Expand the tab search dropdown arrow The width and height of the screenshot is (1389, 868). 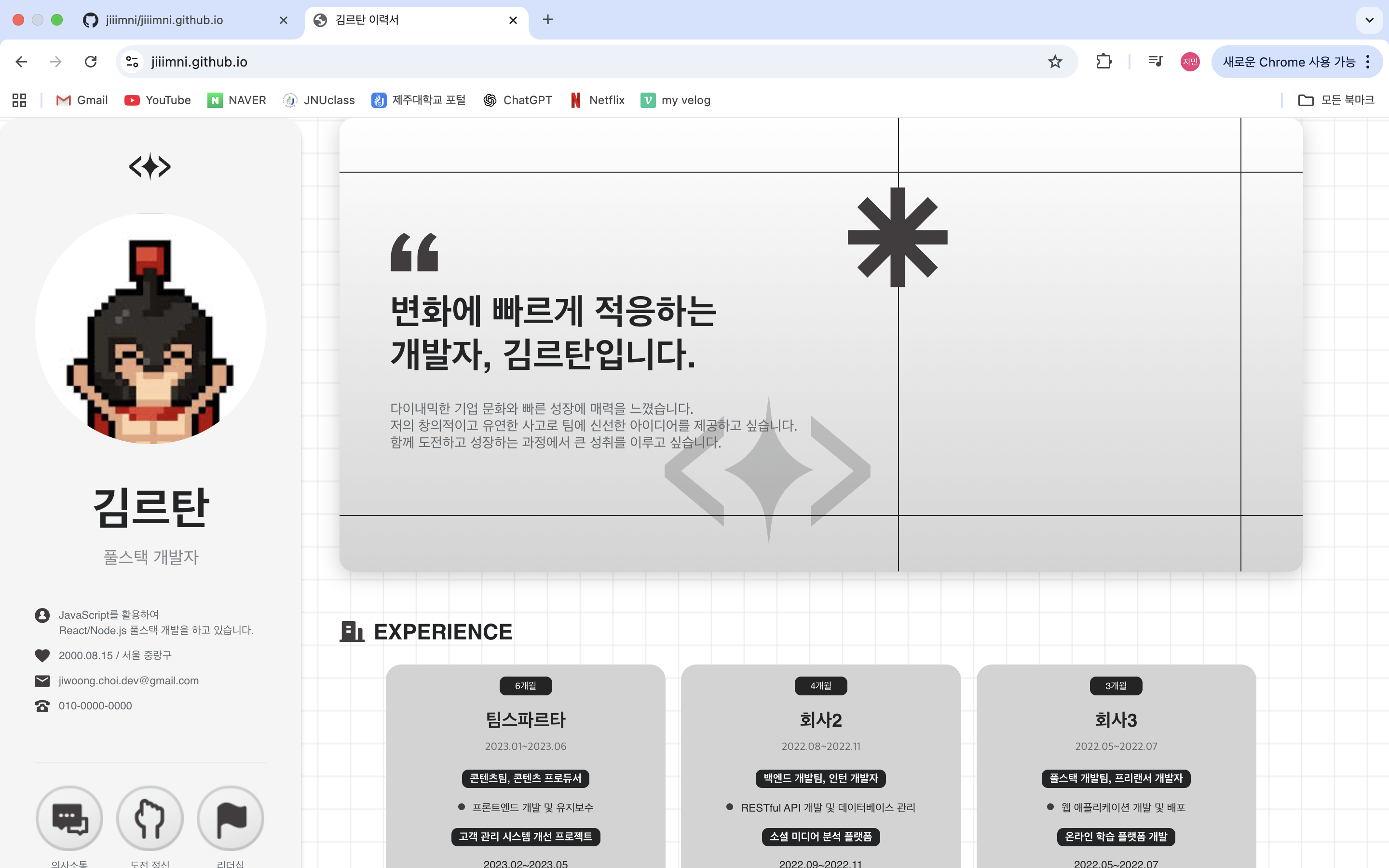(x=1369, y=20)
